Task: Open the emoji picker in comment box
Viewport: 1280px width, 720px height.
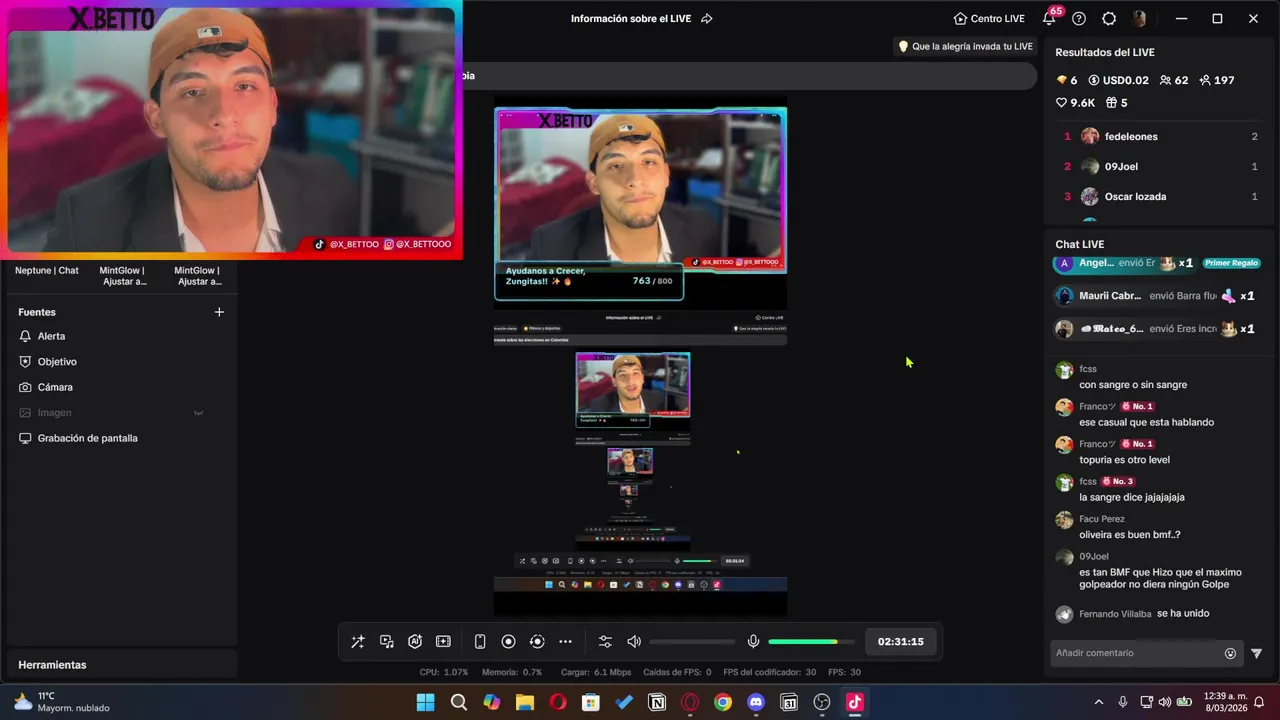Action: tap(1230, 654)
